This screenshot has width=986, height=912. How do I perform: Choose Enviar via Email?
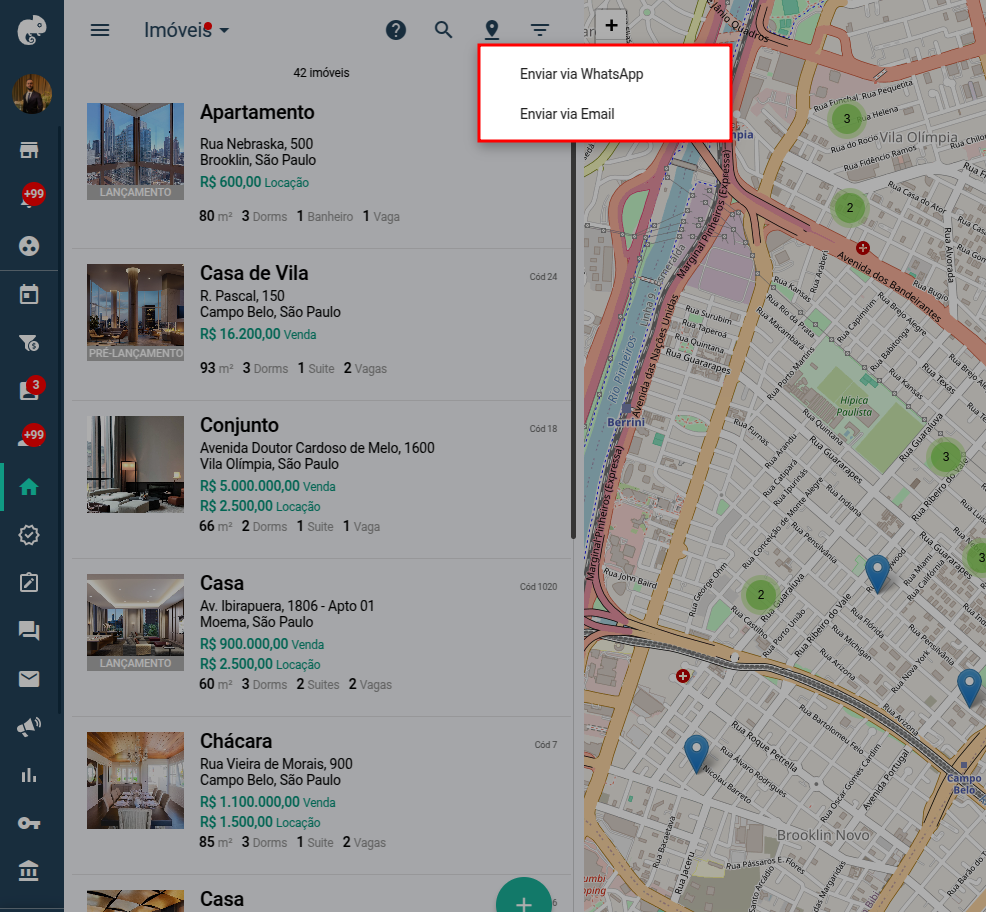pos(567,114)
